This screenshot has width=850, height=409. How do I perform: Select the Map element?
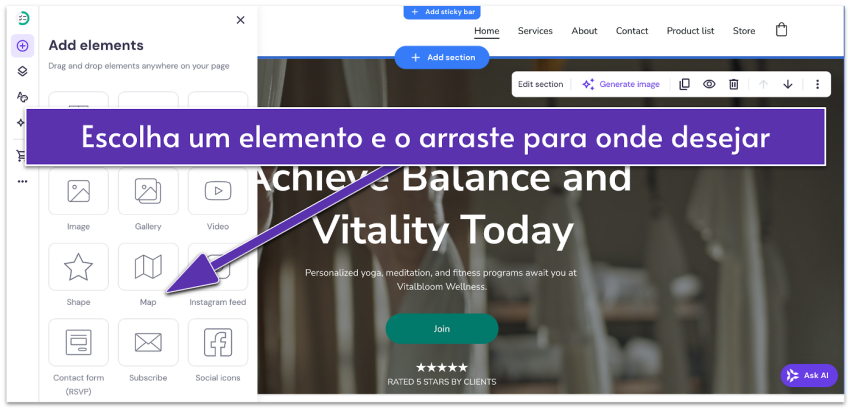click(x=148, y=266)
